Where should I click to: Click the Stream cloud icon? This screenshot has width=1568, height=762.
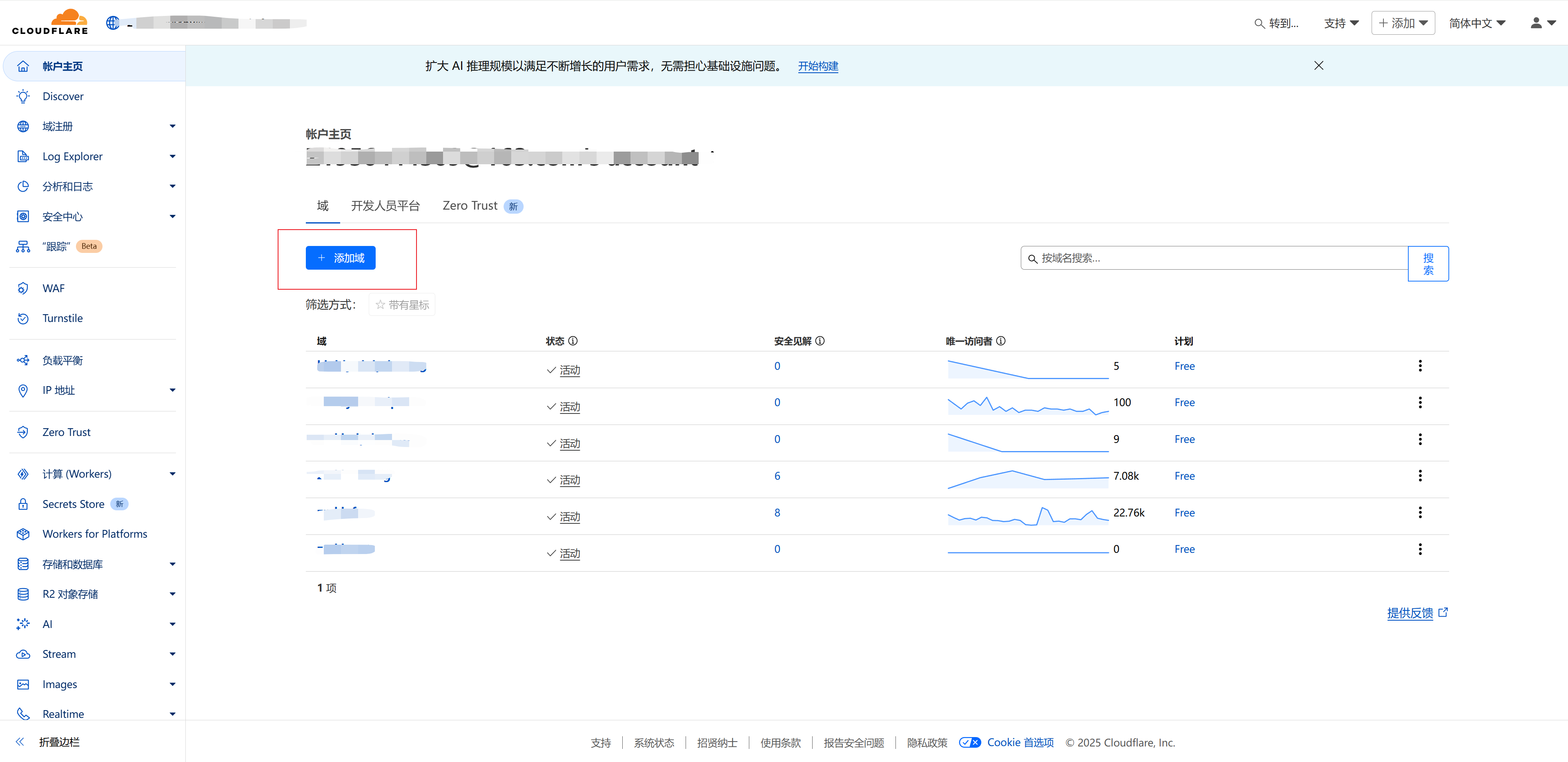point(23,654)
